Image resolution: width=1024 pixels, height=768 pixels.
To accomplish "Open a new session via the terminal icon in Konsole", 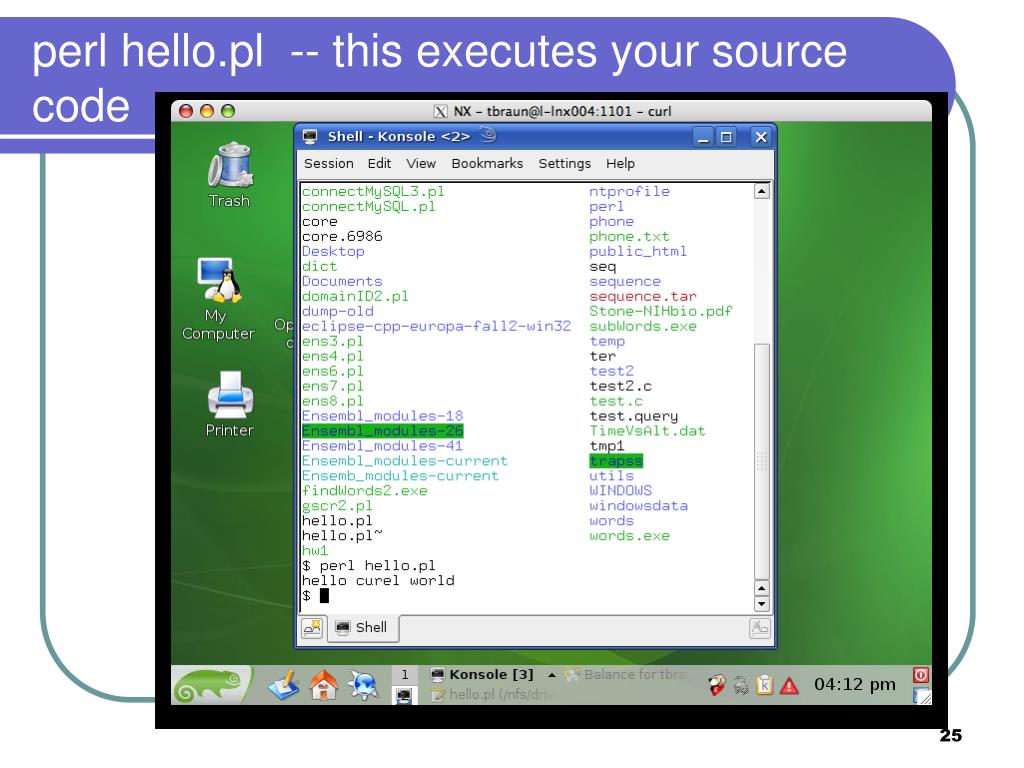I will (313, 628).
